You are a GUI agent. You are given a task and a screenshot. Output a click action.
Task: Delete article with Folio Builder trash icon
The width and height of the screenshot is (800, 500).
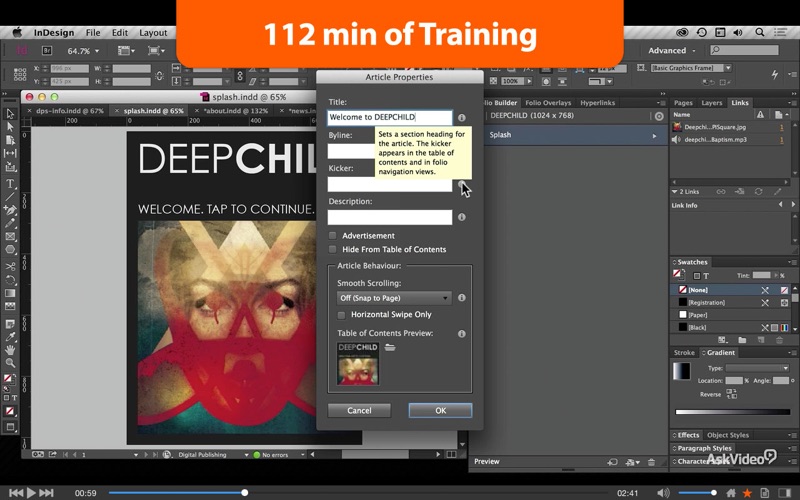coord(652,462)
